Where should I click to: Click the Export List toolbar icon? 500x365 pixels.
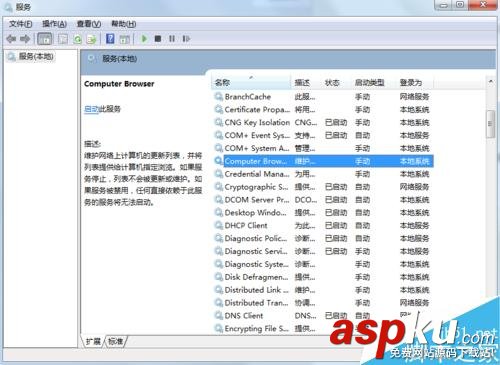tap(91, 39)
